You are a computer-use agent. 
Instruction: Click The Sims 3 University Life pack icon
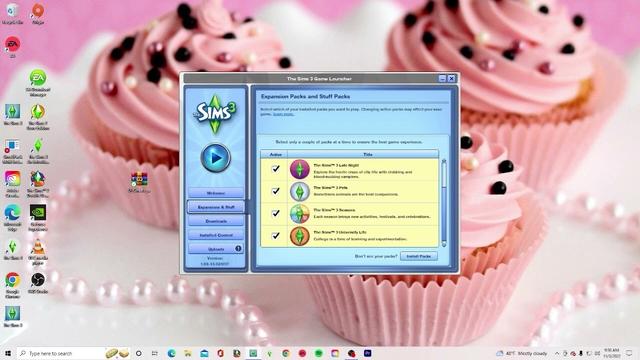pyautogui.click(x=300, y=236)
